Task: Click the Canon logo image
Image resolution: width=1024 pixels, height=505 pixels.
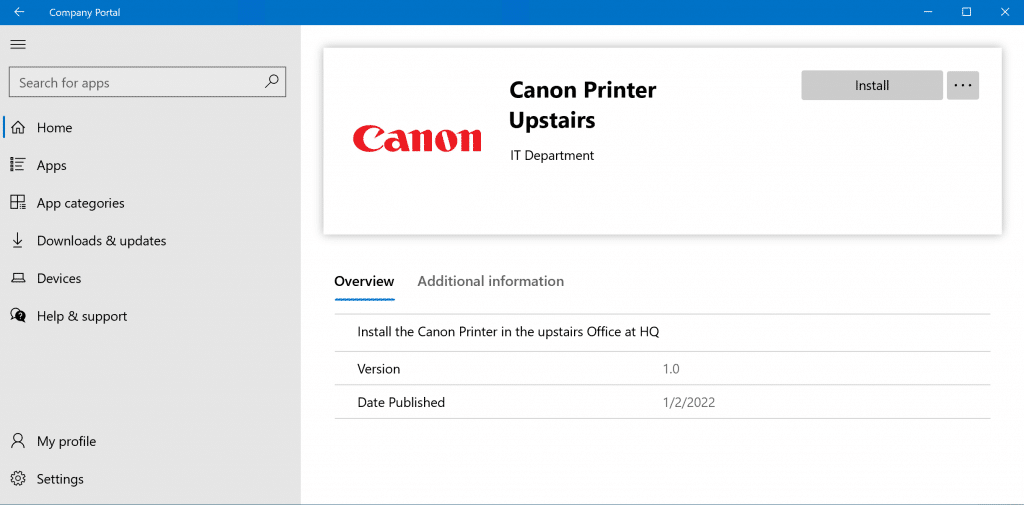Action: (417, 138)
